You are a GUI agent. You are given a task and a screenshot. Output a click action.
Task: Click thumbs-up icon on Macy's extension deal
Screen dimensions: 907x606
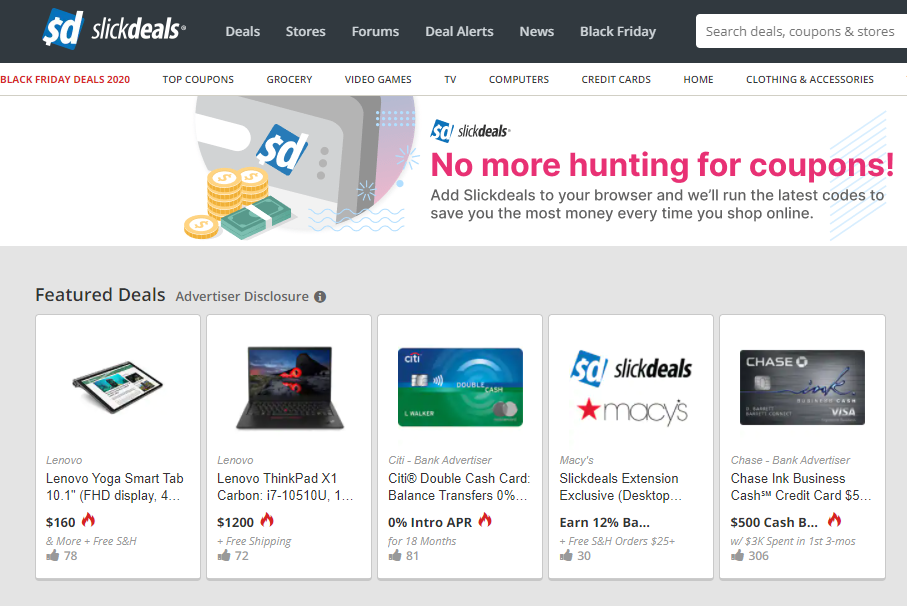pyautogui.click(x=566, y=556)
